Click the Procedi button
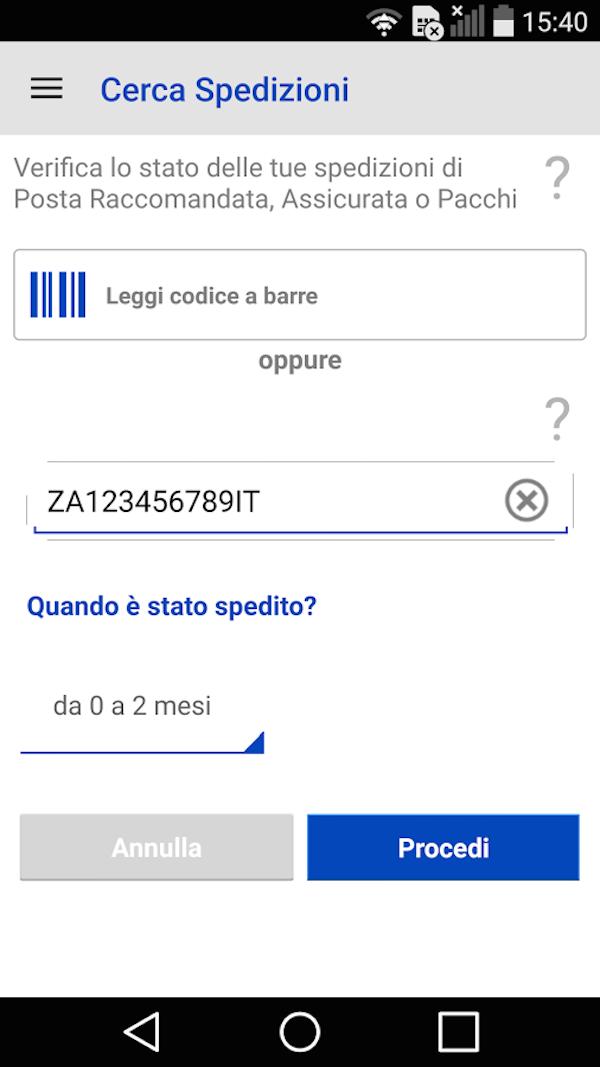 click(443, 848)
